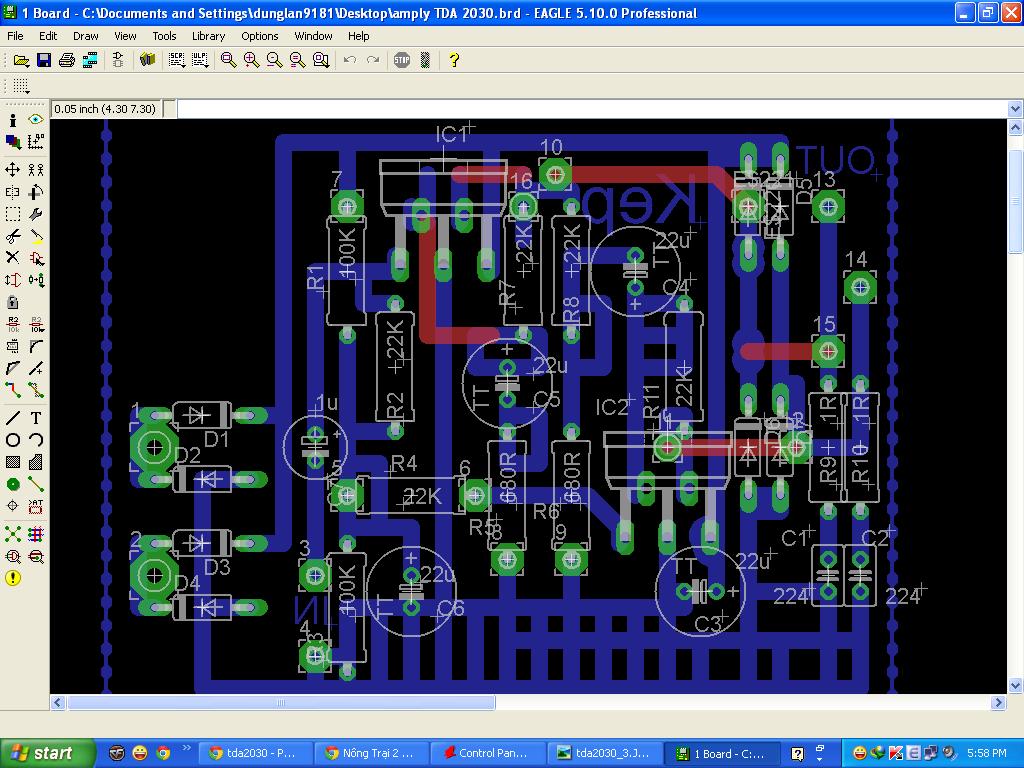Toggle the Lock tool padlock icon

coord(13,302)
